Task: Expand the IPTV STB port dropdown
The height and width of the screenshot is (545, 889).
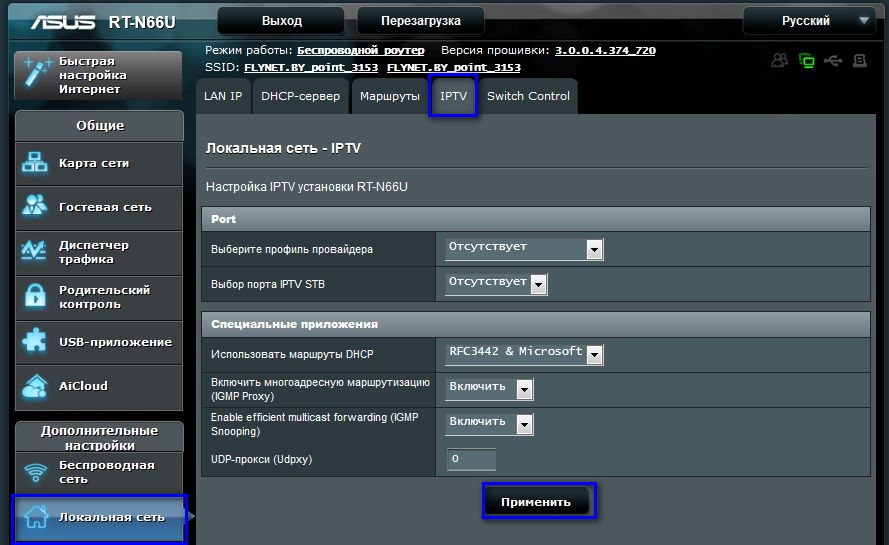Action: pyautogui.click(x=496, y=284)
